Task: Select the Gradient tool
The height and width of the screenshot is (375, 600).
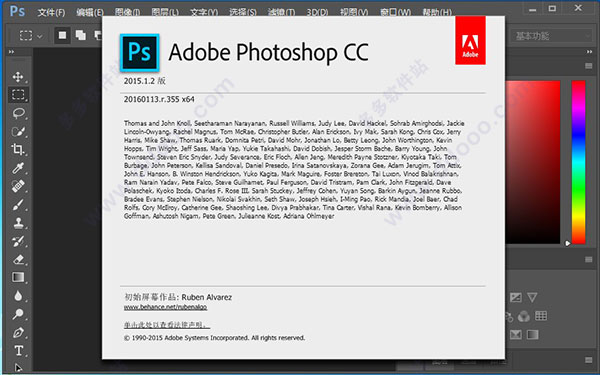Action: coord(18,277)
